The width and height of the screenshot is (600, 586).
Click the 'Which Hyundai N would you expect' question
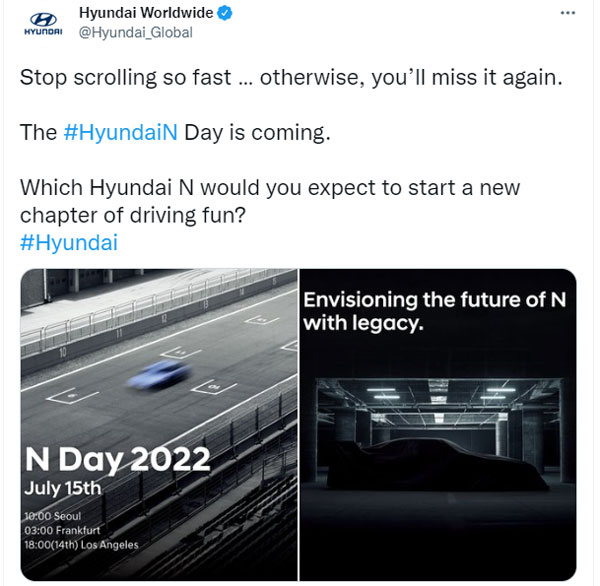(x=270, y=189)
